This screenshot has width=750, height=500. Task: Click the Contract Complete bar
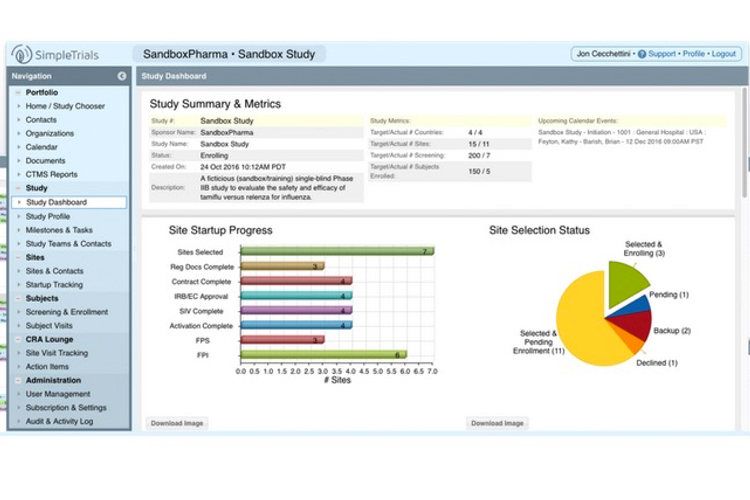pos(296,281)
